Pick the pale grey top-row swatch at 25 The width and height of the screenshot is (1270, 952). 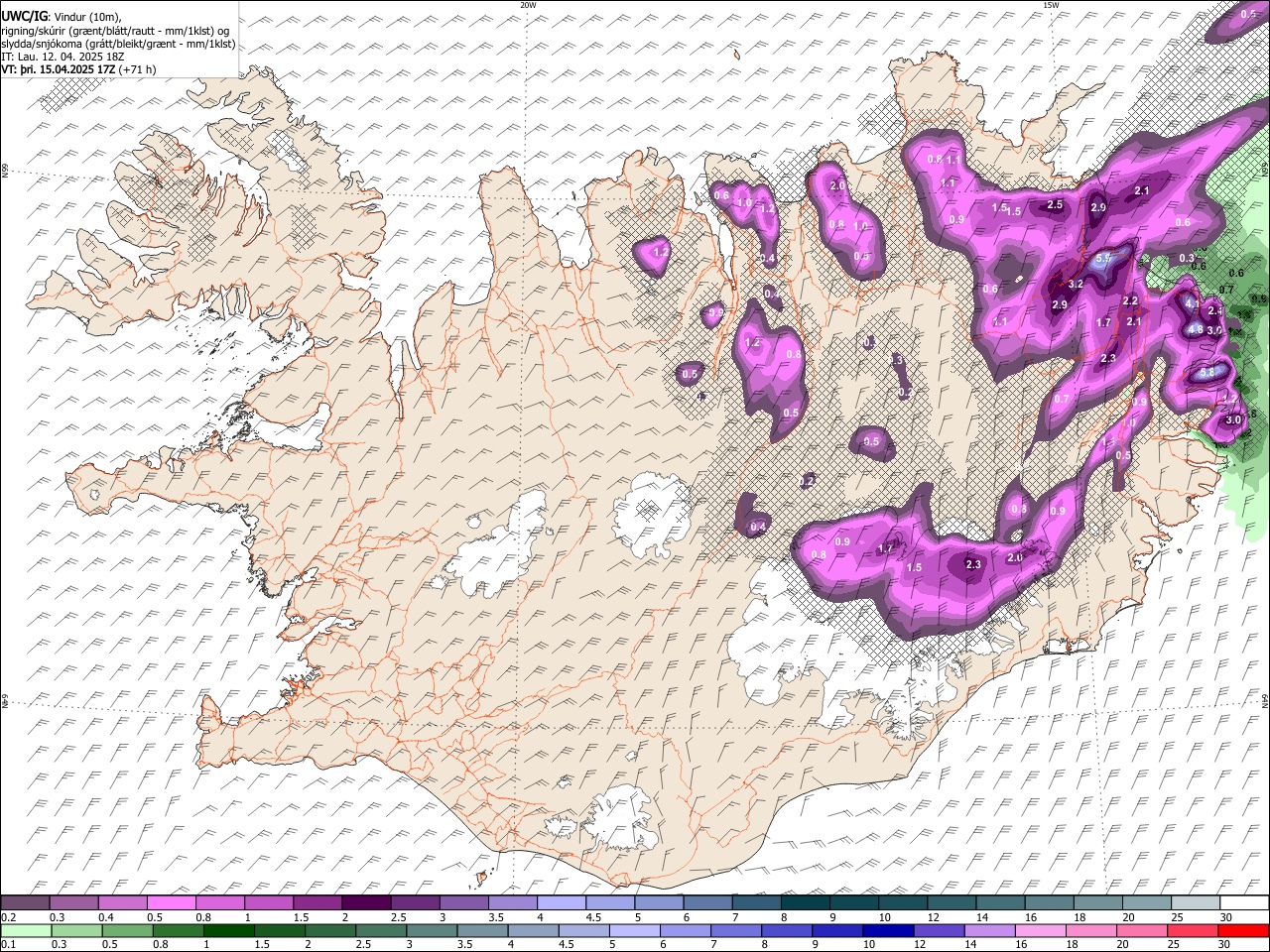coord(1195,903)
